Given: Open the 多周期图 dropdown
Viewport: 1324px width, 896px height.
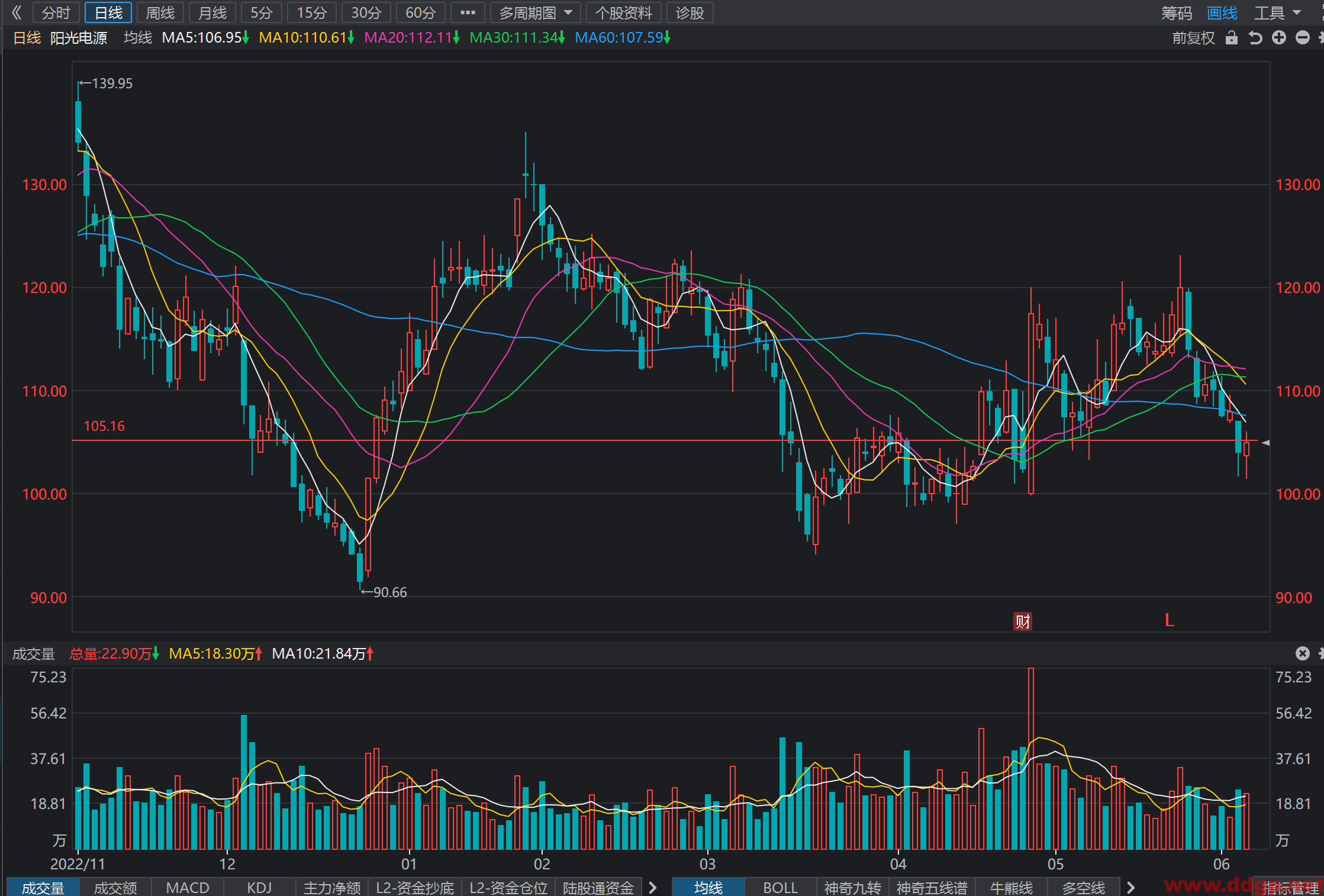Looking at the screenshot, I should pos(536,12).
